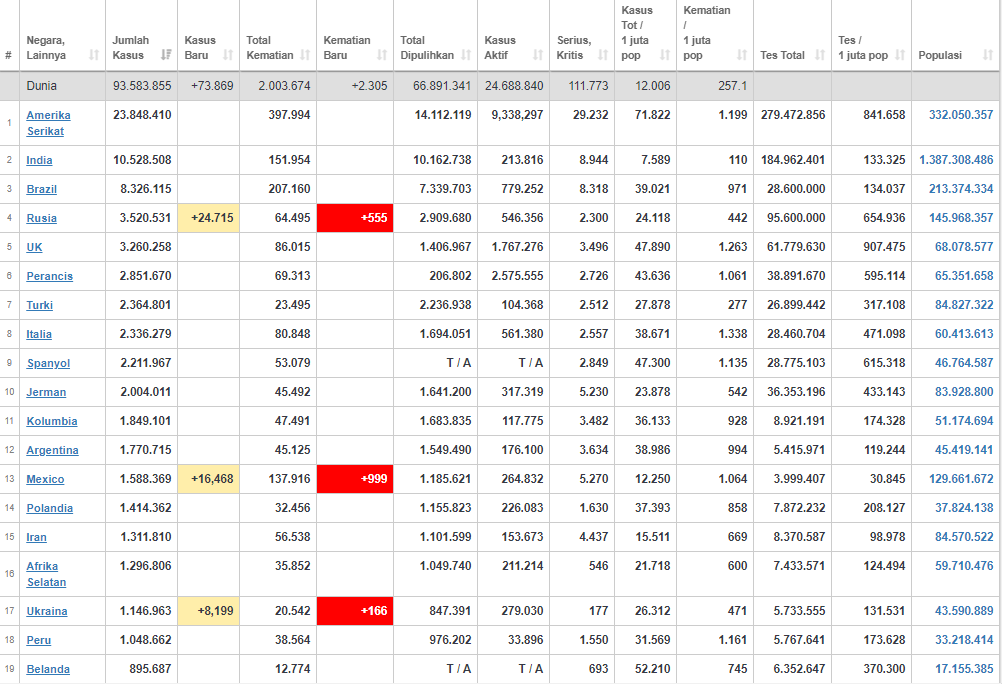Open the Afrika Selatan country link
Image resolution: width=1002 pixels, height=684 pixels.
(46, 574)
